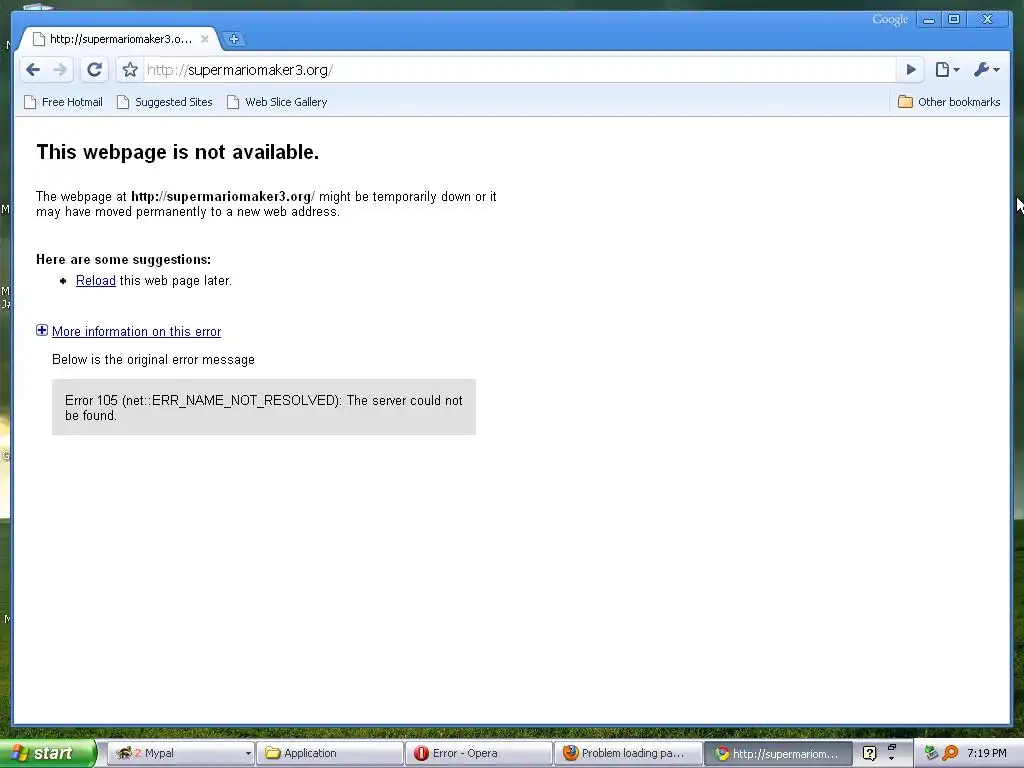Click the orange search tray icon

pos(950,754)
